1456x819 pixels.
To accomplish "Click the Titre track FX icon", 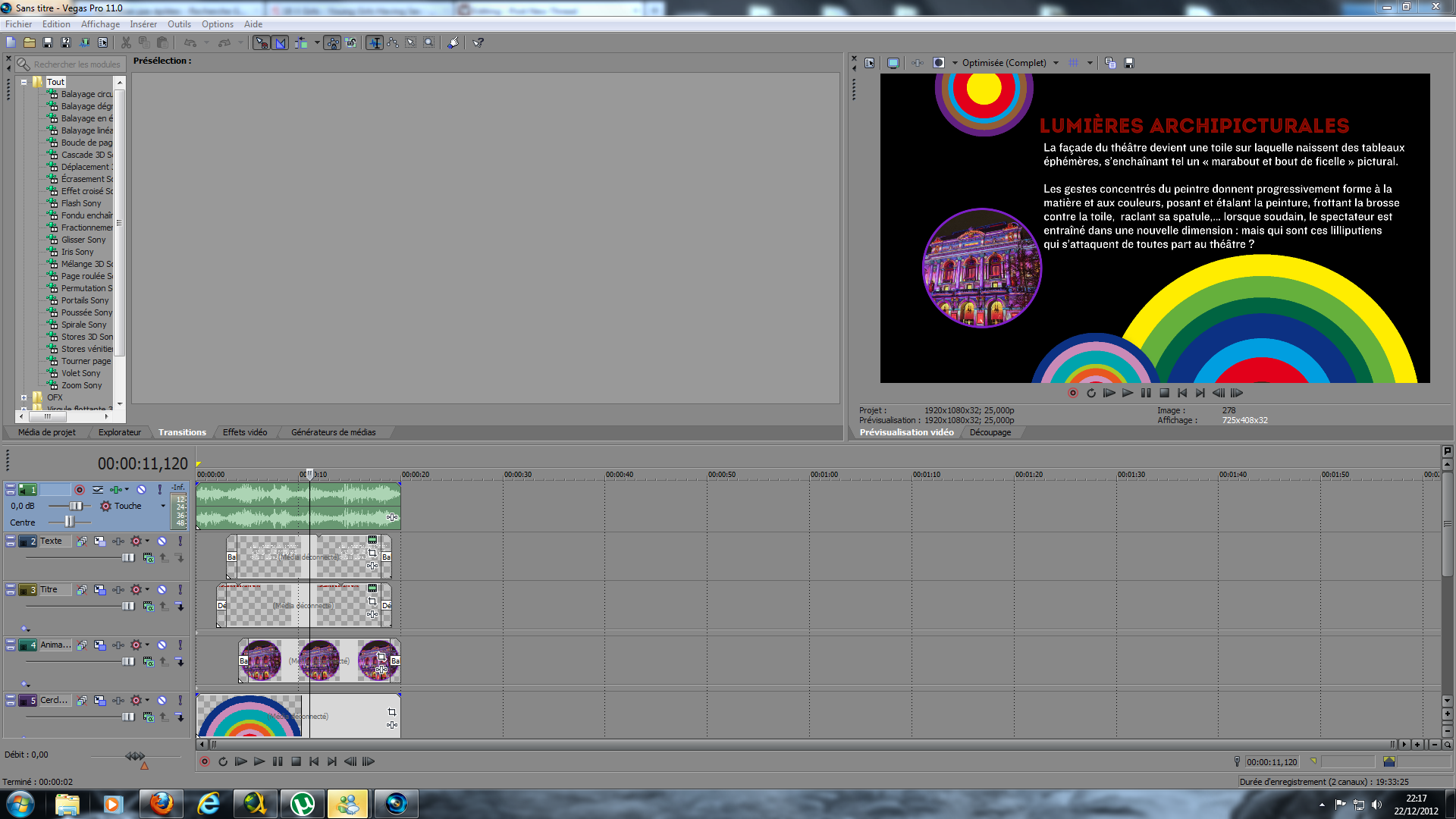I will click(118, 590).
